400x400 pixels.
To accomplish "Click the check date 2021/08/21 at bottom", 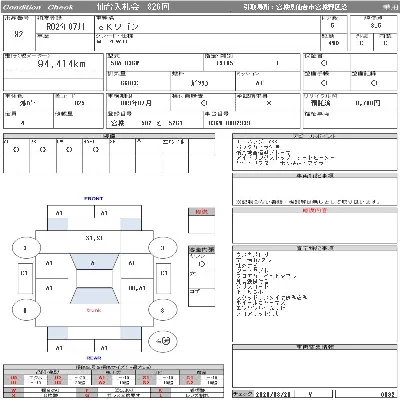I will click(x=273, y=394).
